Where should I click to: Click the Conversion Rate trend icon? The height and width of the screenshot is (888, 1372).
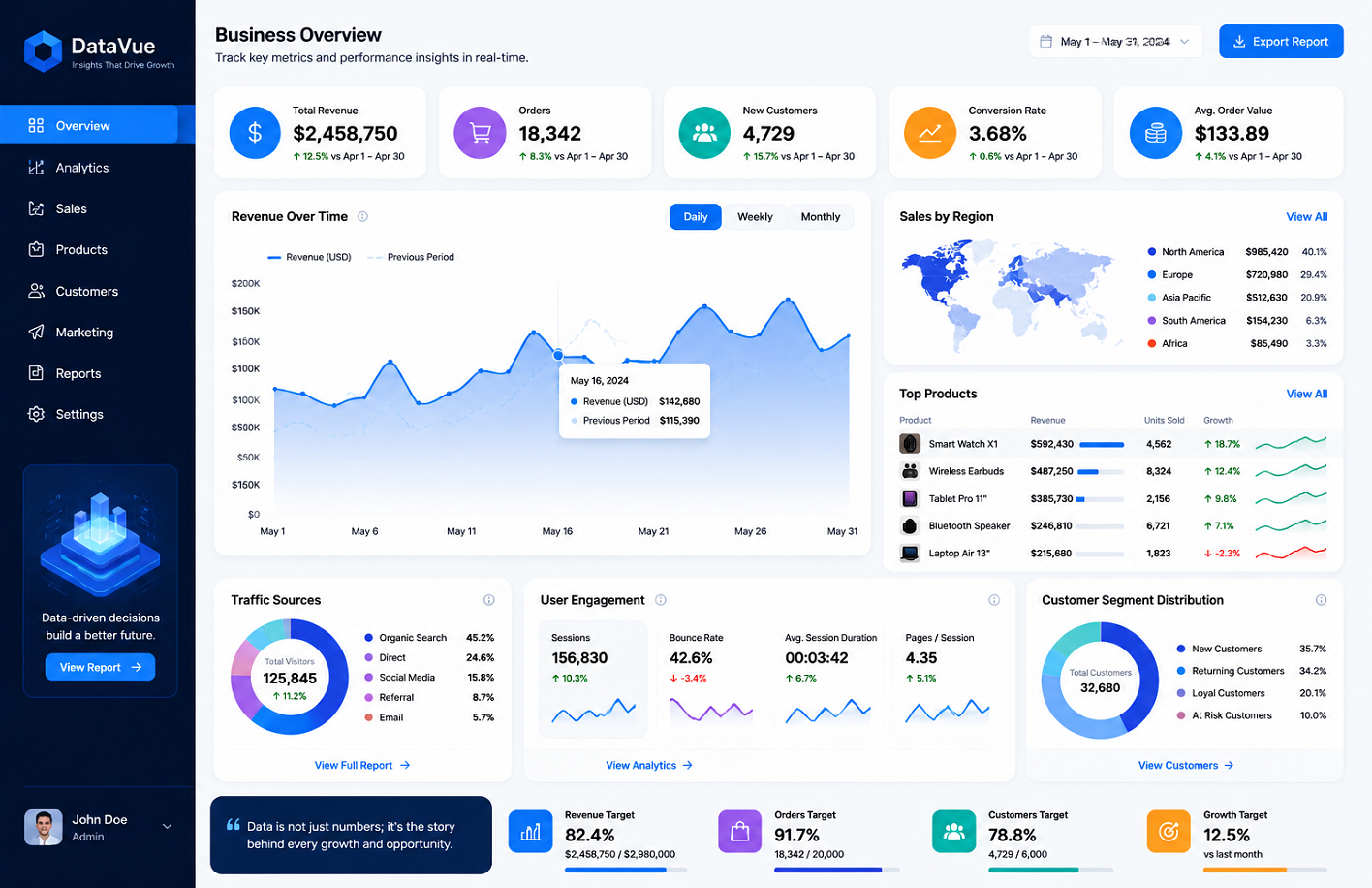tap(929, 133)
